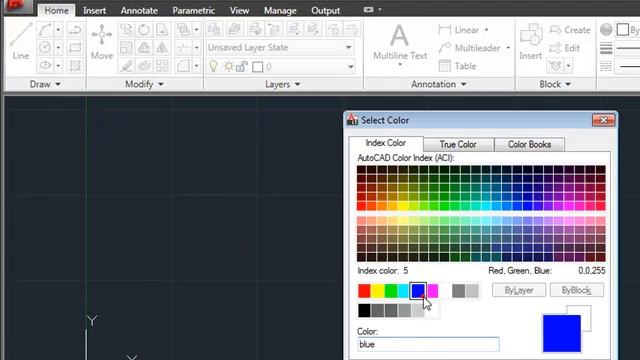Open the Color Books tab
This screenshot has width=640, height=360.
[529, 144]
